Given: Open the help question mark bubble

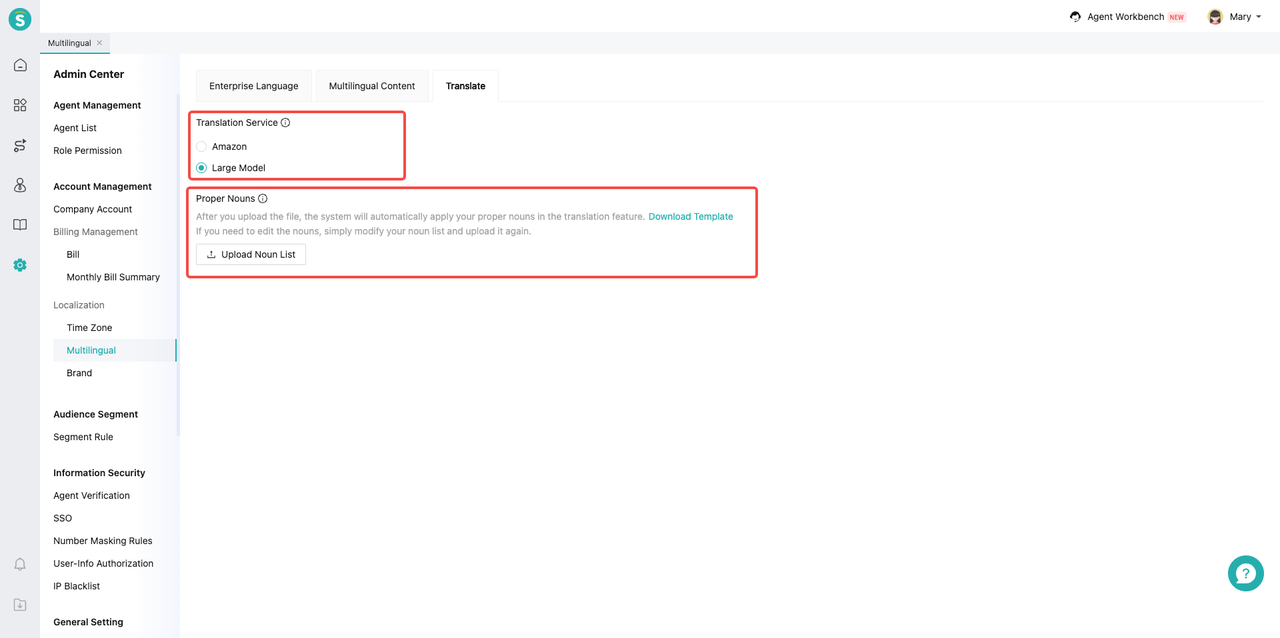Looking at the screenshot, I should point(1246,573).
